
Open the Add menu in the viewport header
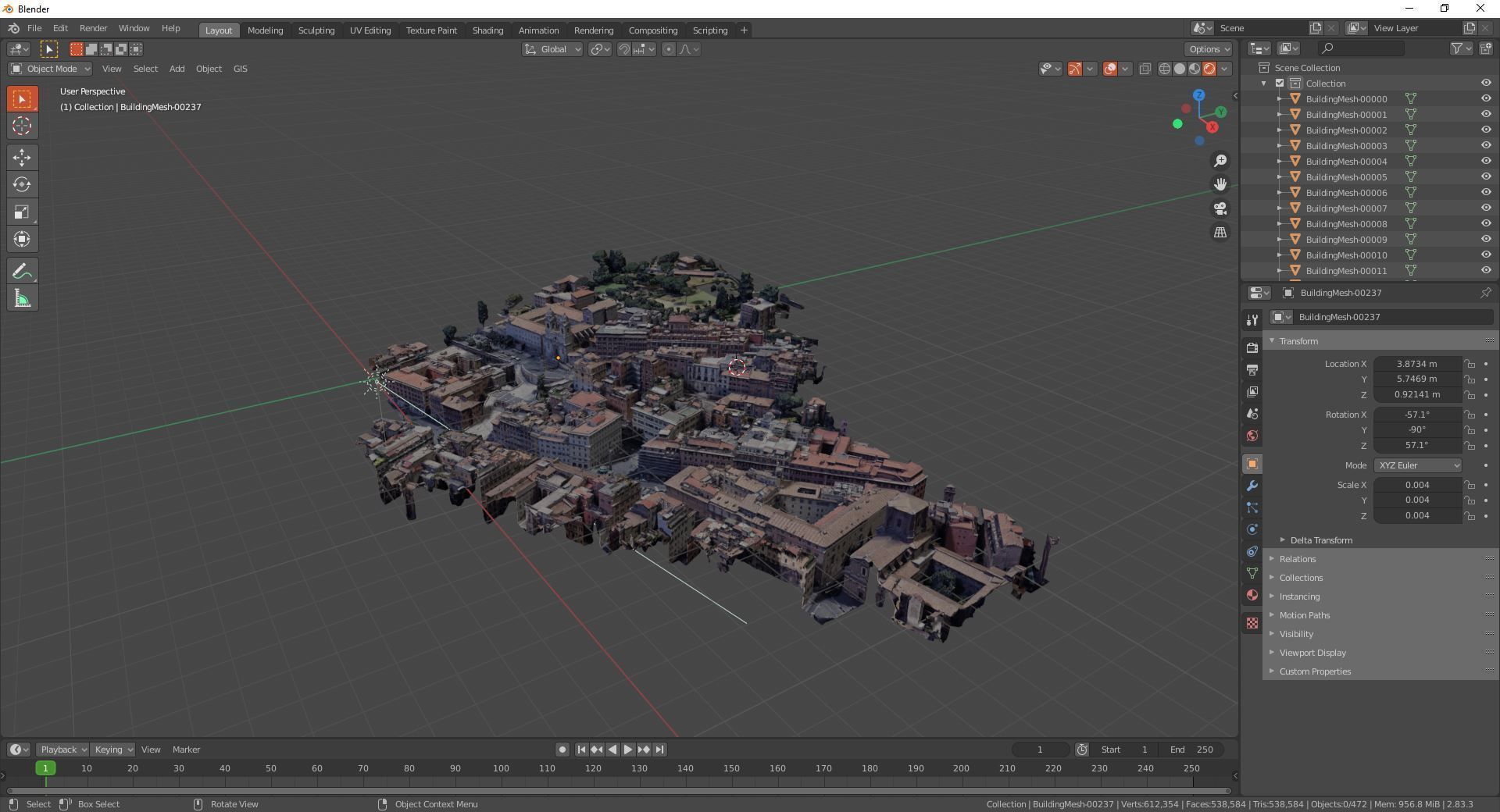coord(177,69)
